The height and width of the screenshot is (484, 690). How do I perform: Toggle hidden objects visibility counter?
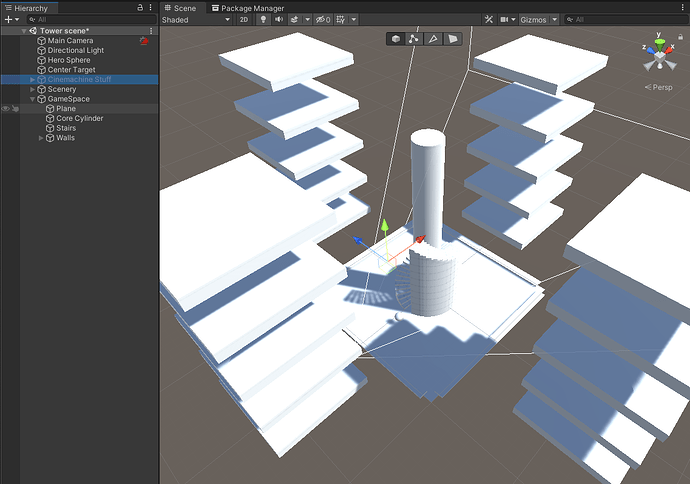323,19
